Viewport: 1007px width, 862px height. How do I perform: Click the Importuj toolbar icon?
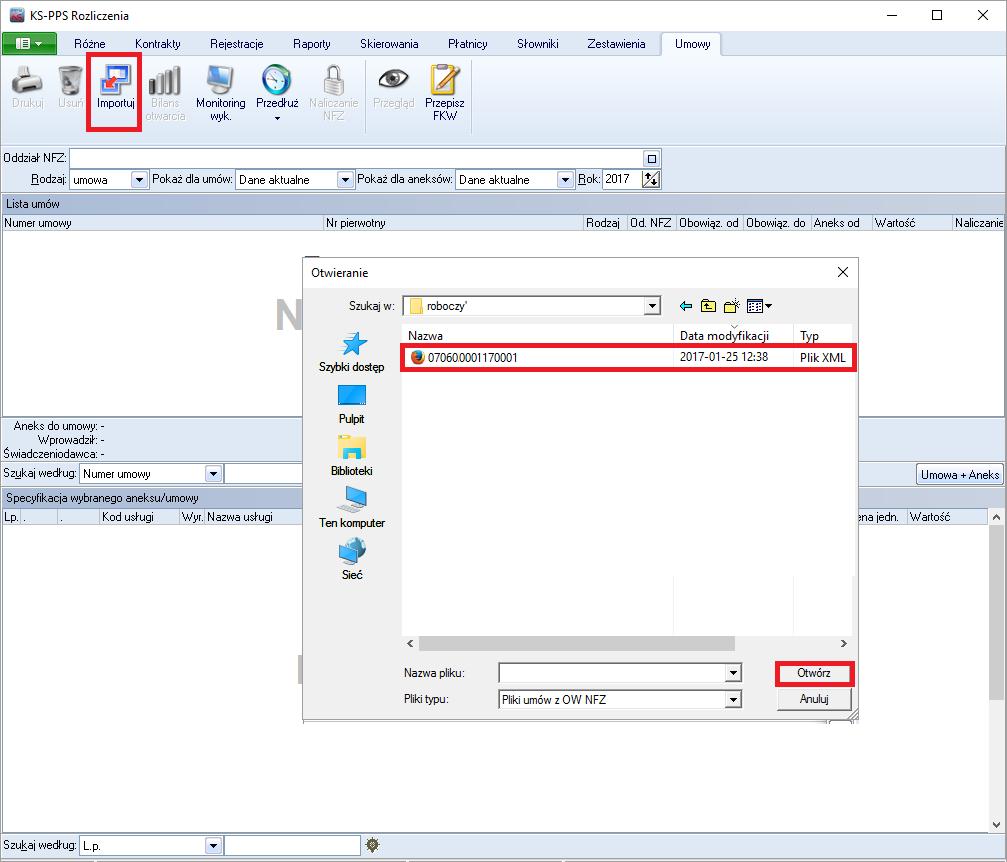pyautogui.click(x=115, y=80)
